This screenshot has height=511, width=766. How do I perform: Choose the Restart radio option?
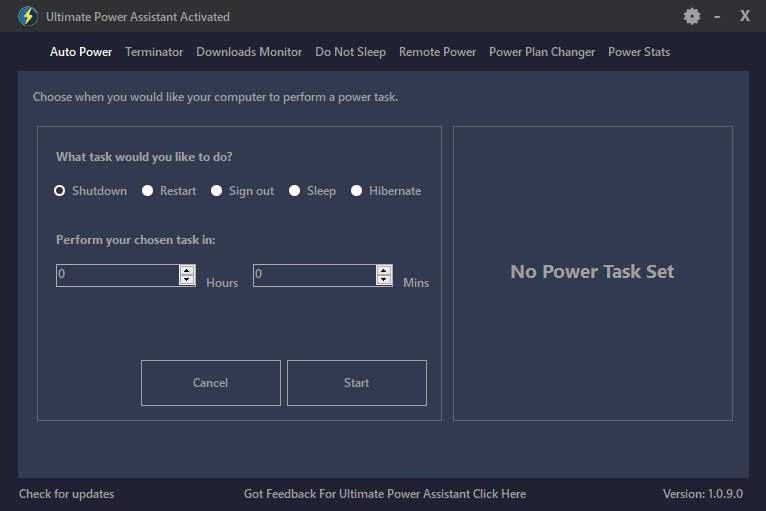(x=148, y=191)
